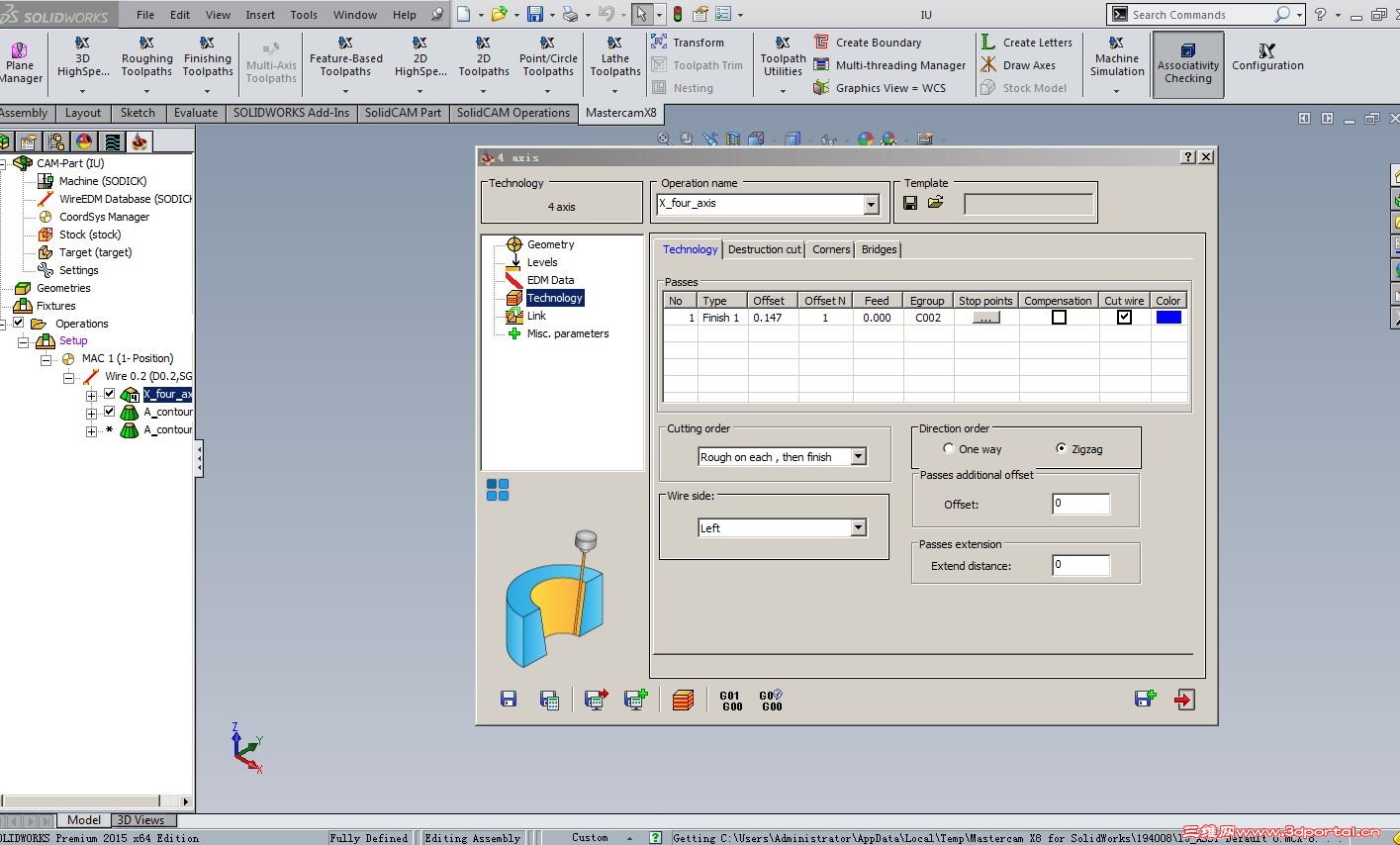The width and height of the screenshot is (1400, 845).
Task: Click the PropertyManager tab icon
Action: (x=29, y=141)
